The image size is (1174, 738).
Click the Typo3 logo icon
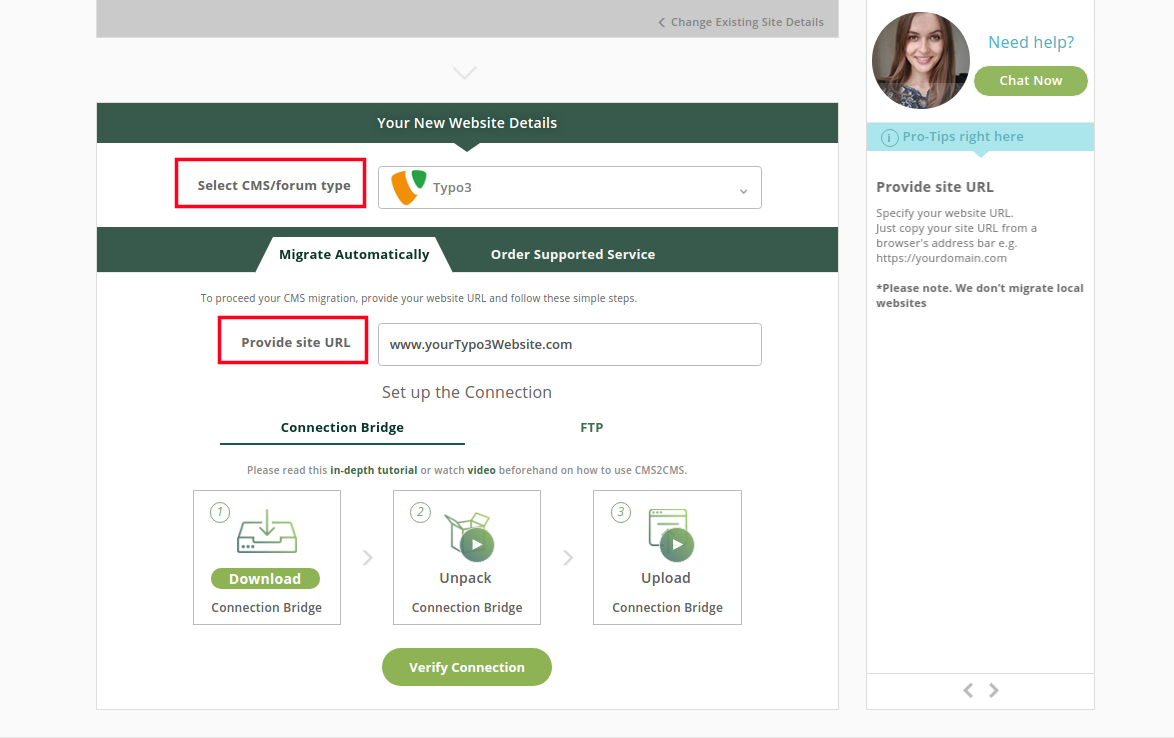click(x=408, y=187)
